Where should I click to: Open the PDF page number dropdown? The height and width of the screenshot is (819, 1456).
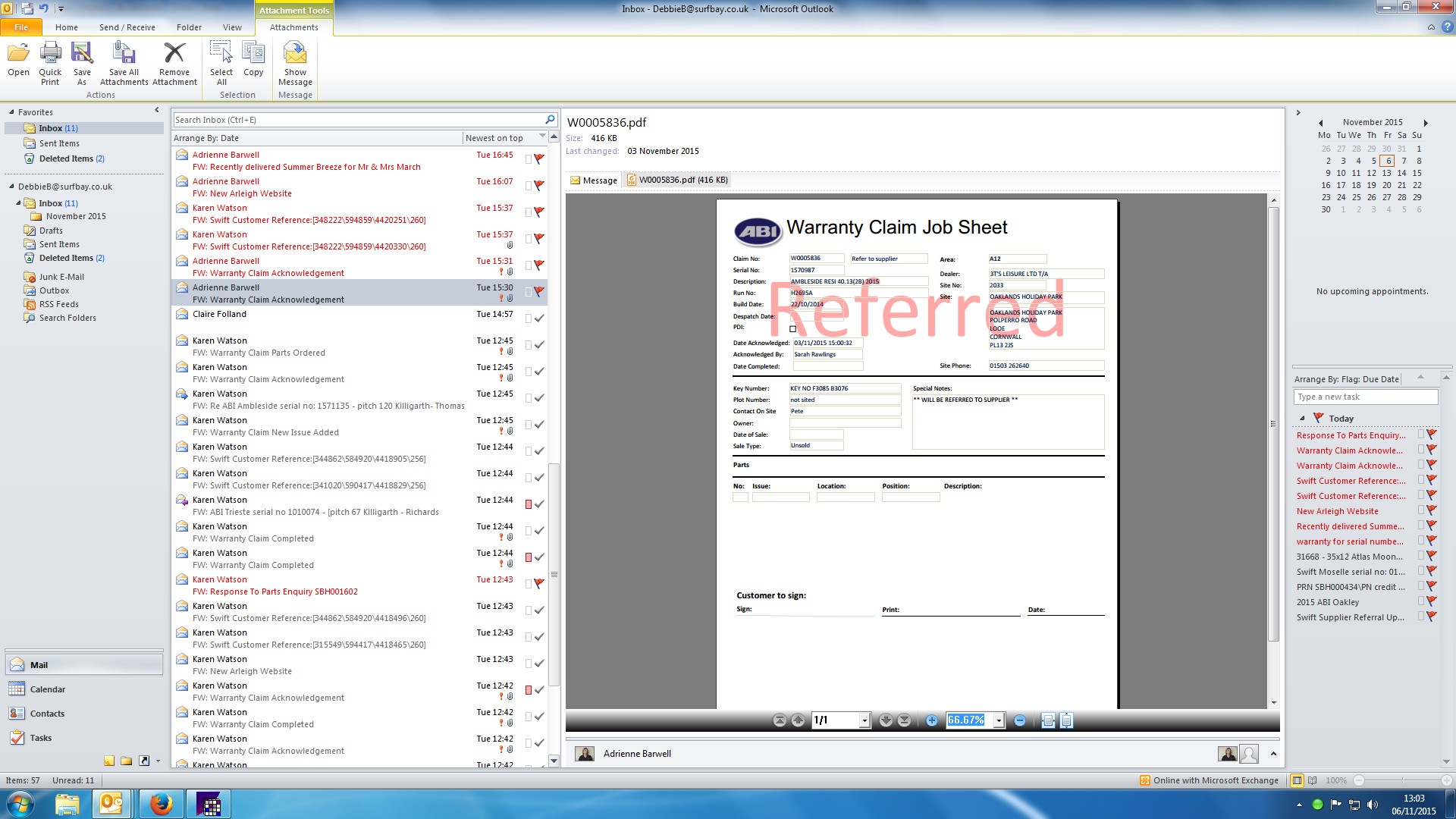point(864,720)
